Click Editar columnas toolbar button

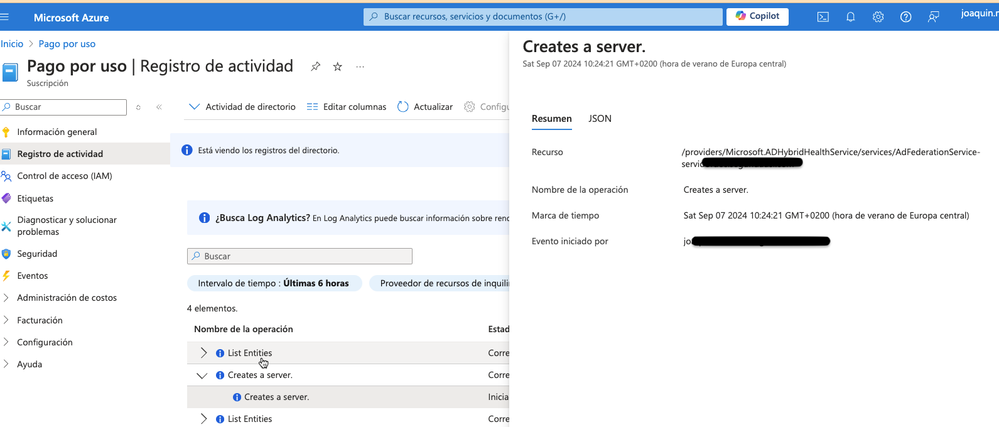pyautogui.click(x=347, y=106)
